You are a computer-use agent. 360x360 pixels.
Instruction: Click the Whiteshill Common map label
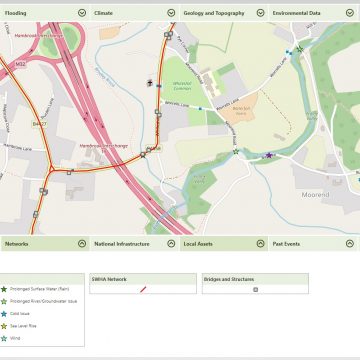(182, 86)
